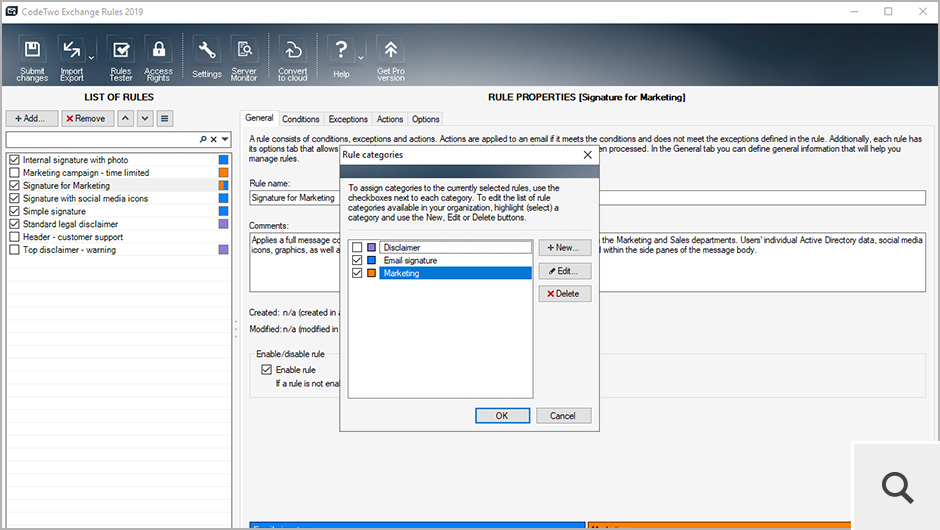Select Header - customer support rule
The width and height of the screenshot is (940, 530).
click(x=73, y=237)
